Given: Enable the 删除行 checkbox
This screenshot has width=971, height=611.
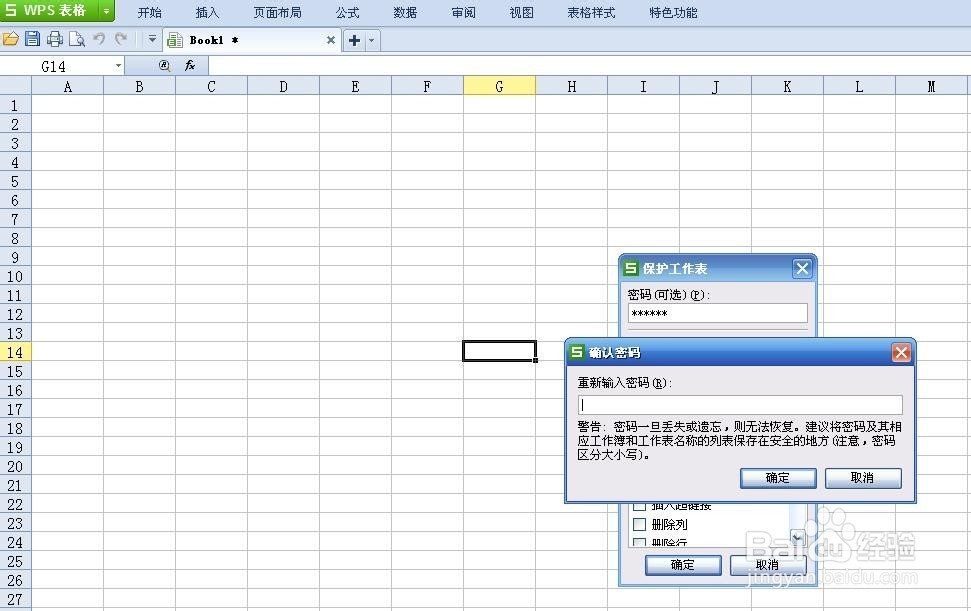Looking at the screenshot, I should click(638, 542).
